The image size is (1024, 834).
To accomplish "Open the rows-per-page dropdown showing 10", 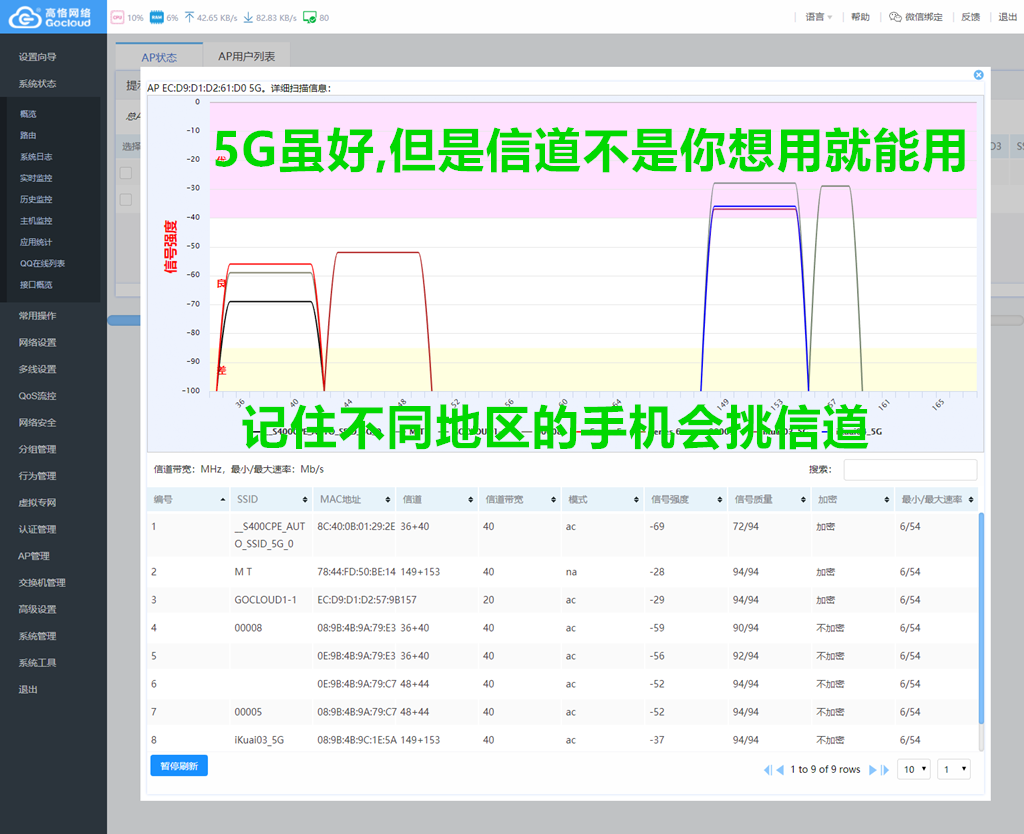I will pos(915,769).
